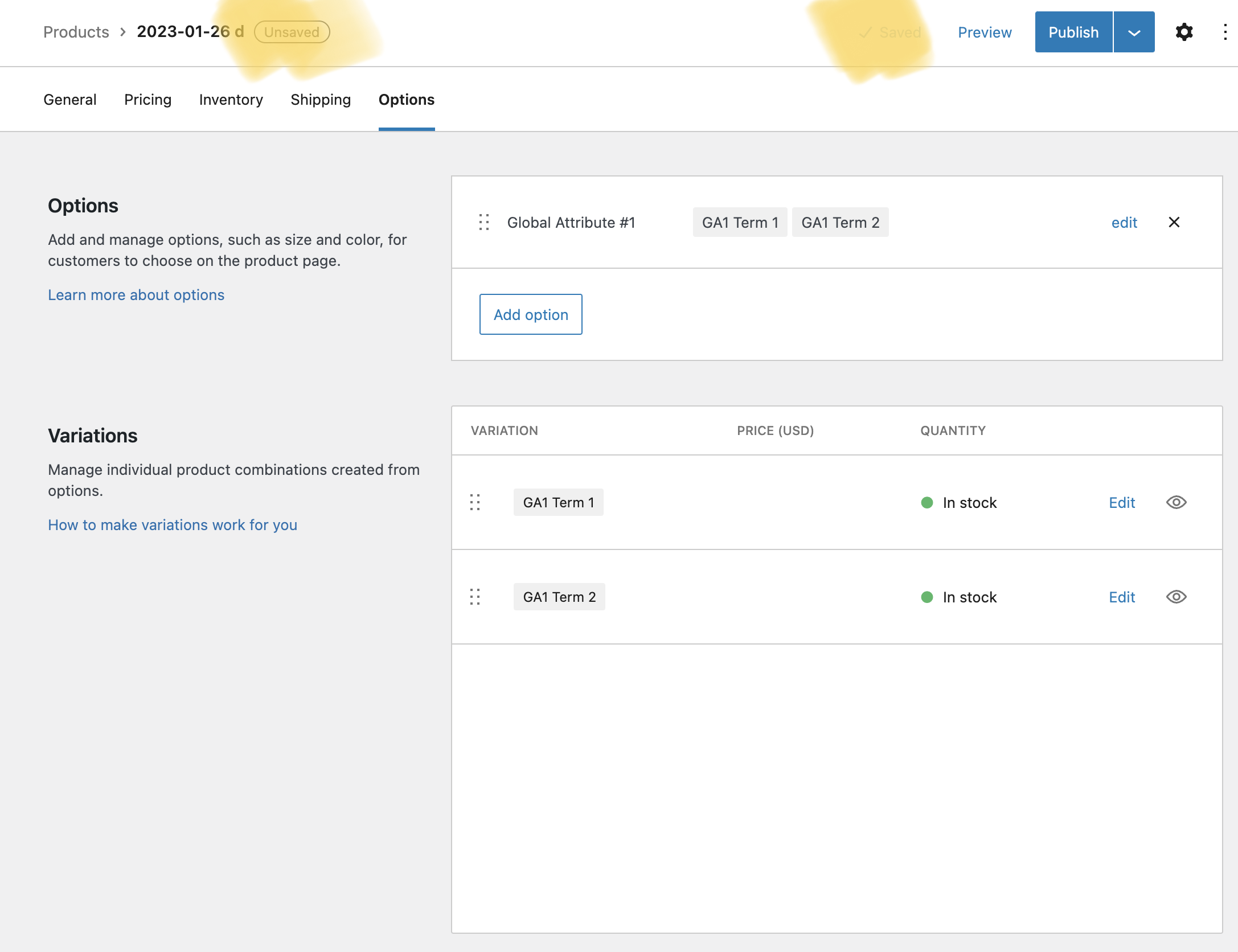Publish the product
Screen dimensions: 1238x952
[1073, 32]
